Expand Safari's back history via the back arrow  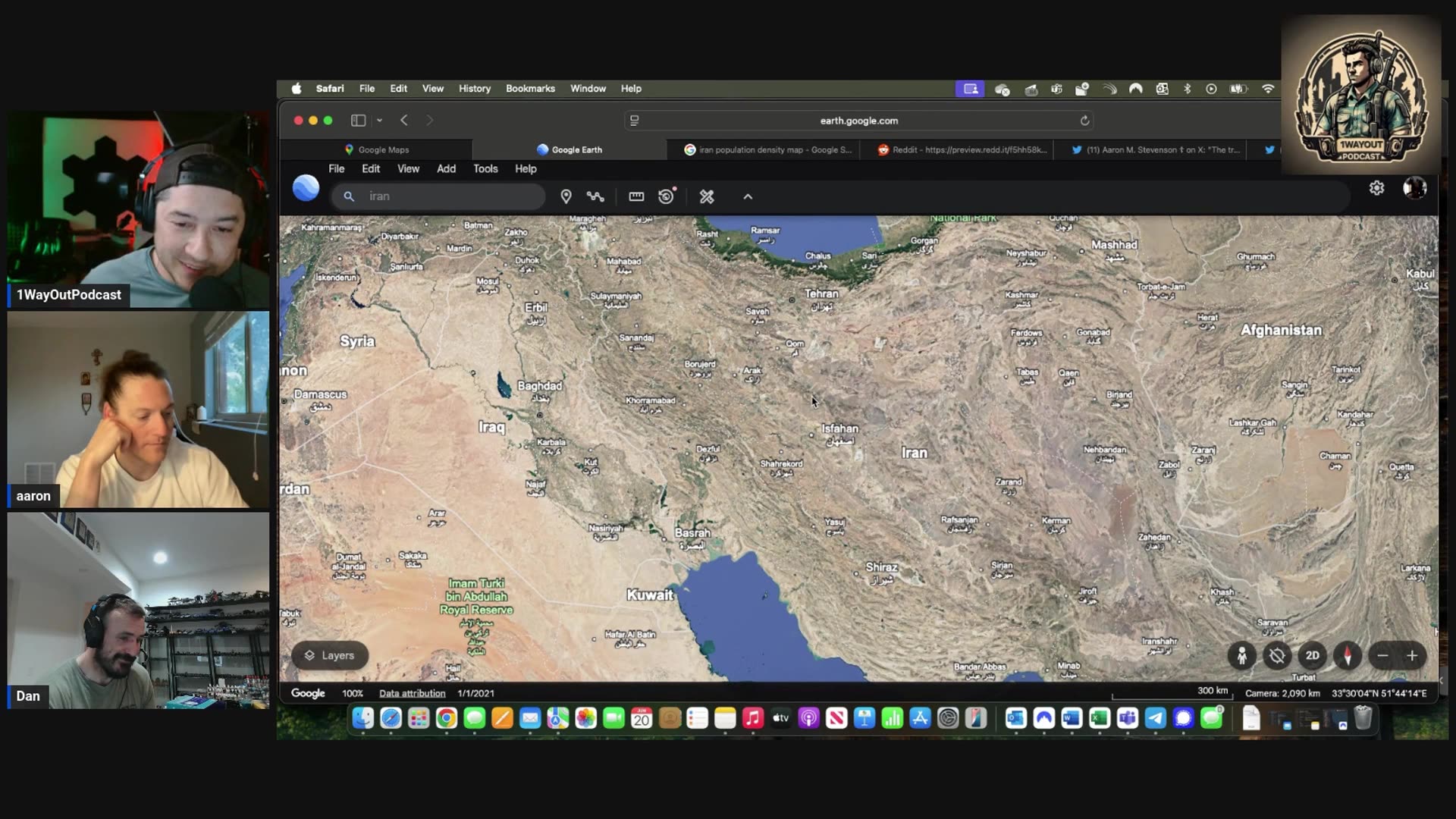pos(404,120)
